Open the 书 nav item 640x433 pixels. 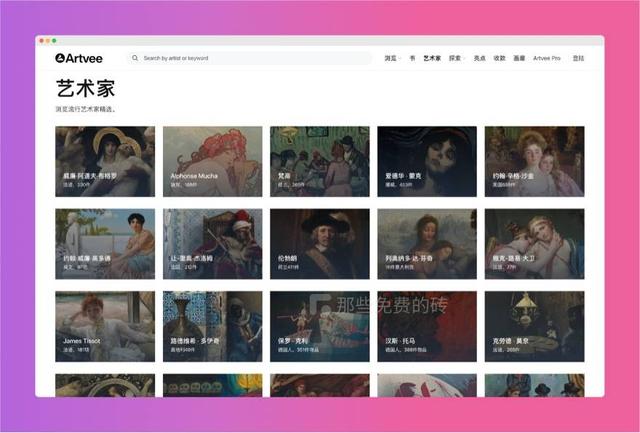coord(412,58)
